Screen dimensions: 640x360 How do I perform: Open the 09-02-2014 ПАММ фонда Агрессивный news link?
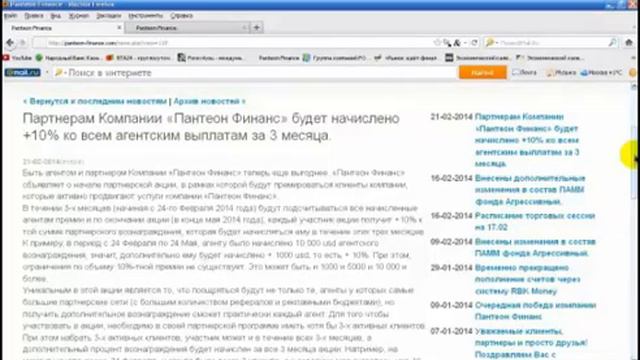coord(535,247)
